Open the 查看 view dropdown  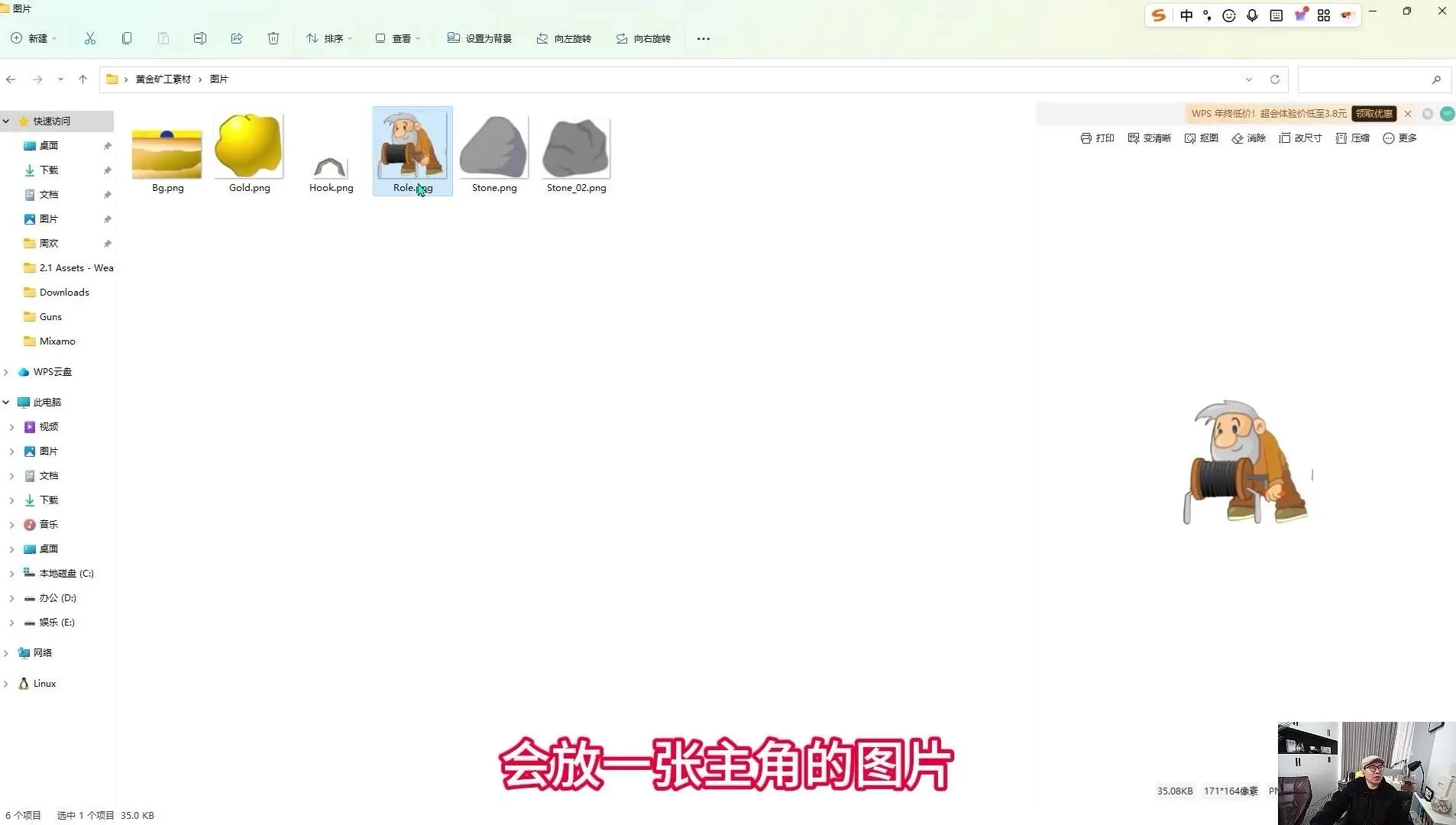click(x=398, y=38)
